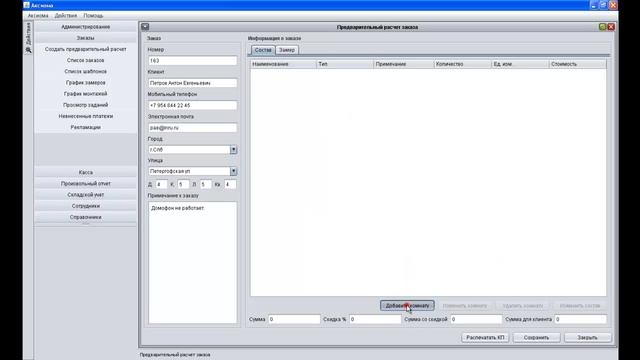Click the search magnifier icon in the left strip
Image resolution: width=640 pixels, height=360 pixels.
(28, 50)
